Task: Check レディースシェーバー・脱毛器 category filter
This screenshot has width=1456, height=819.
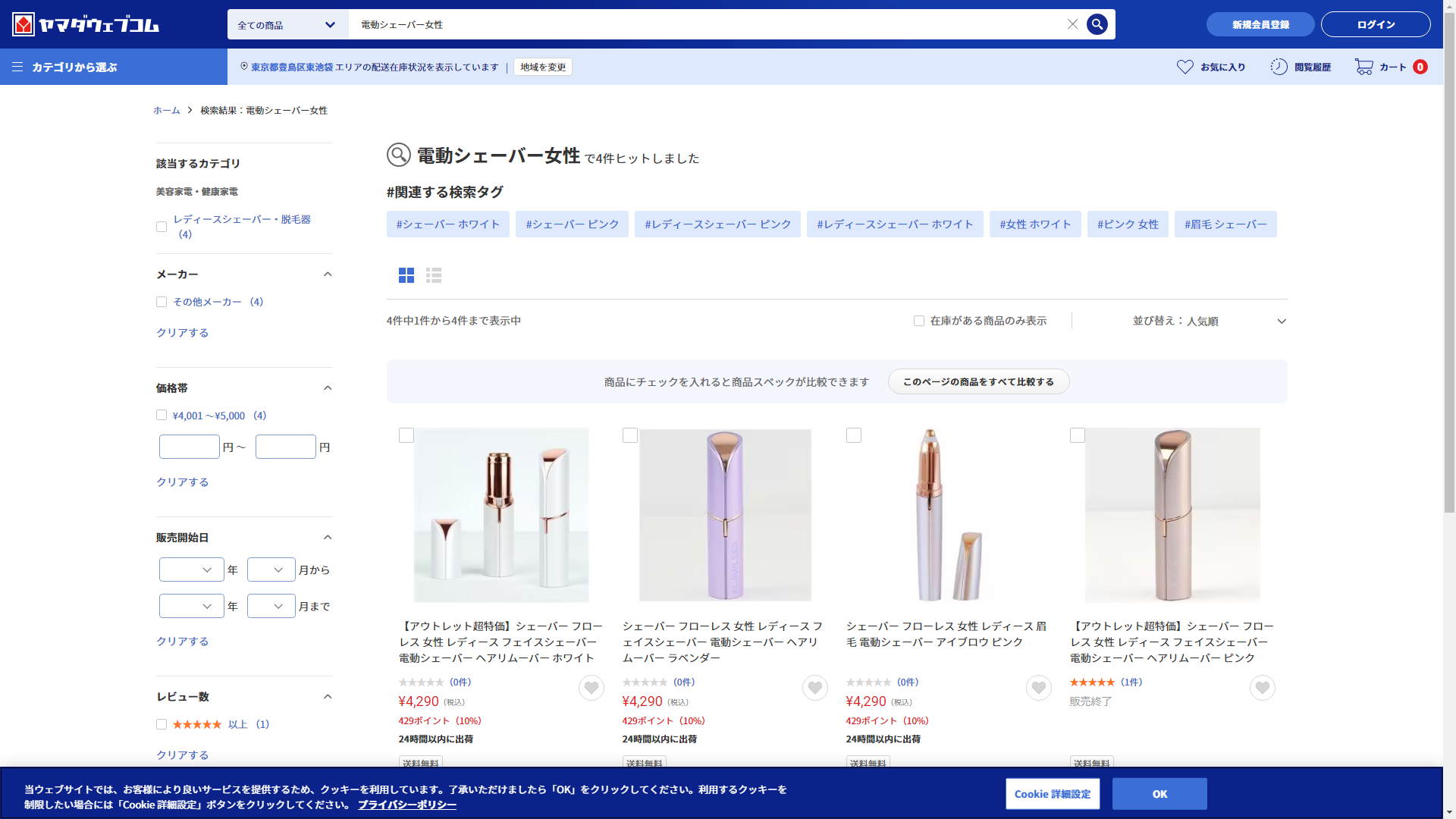Action: pos(162,227)
